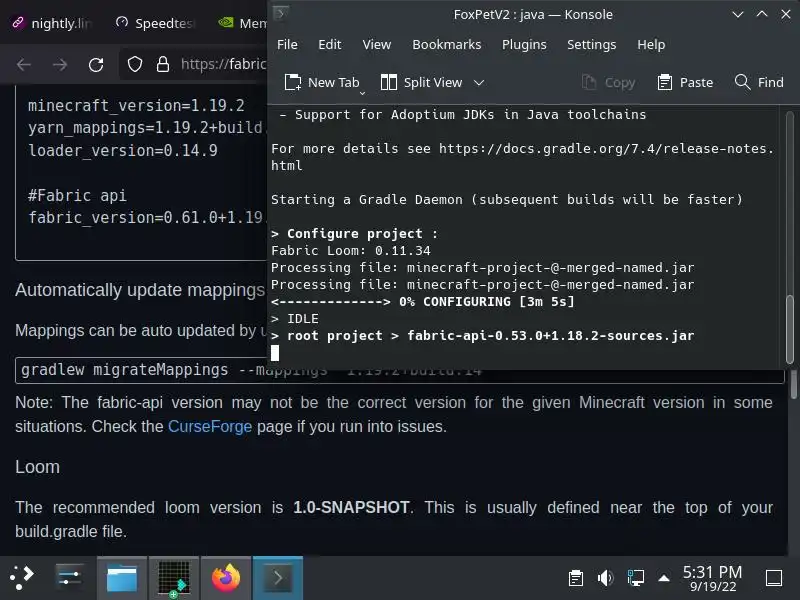This screenshot has height=600, width=800.
Task: Open the Settings menu in Konsole
Action: (591, 45)
